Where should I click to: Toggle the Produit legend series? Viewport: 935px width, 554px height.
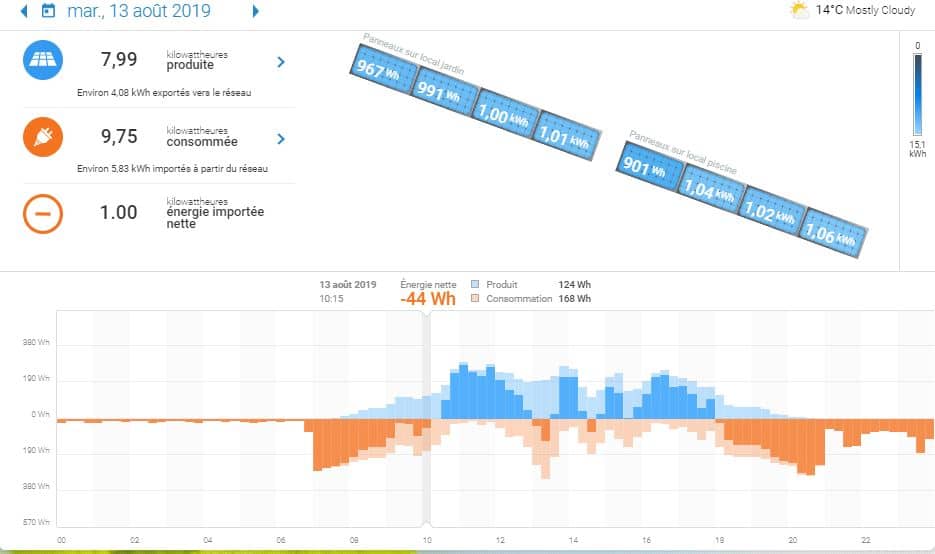(x=477, y=285)
